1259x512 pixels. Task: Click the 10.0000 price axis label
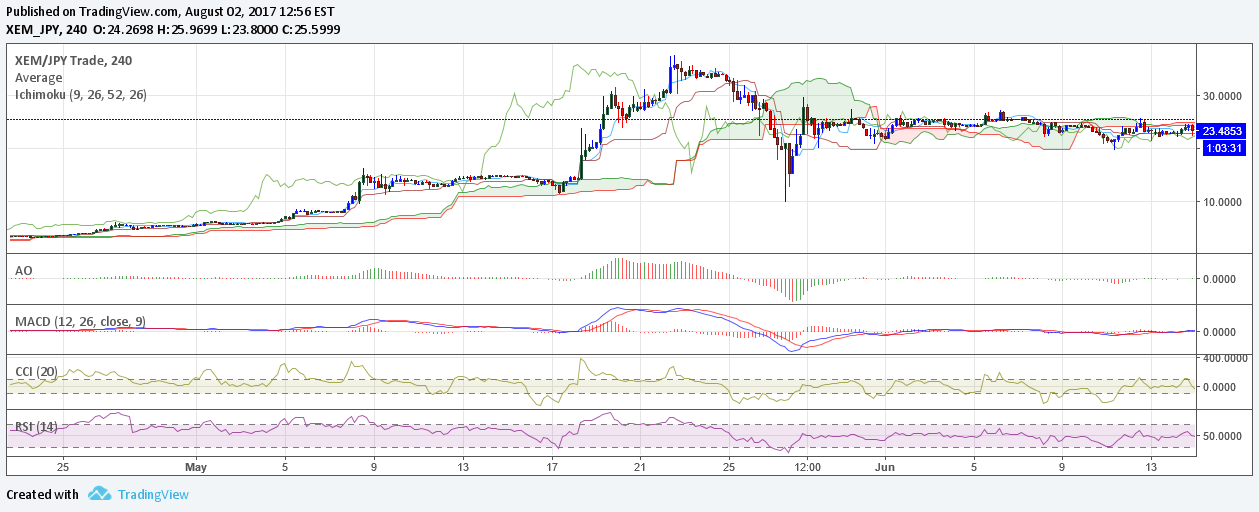pyautogui.click(x=1222, y=202)
